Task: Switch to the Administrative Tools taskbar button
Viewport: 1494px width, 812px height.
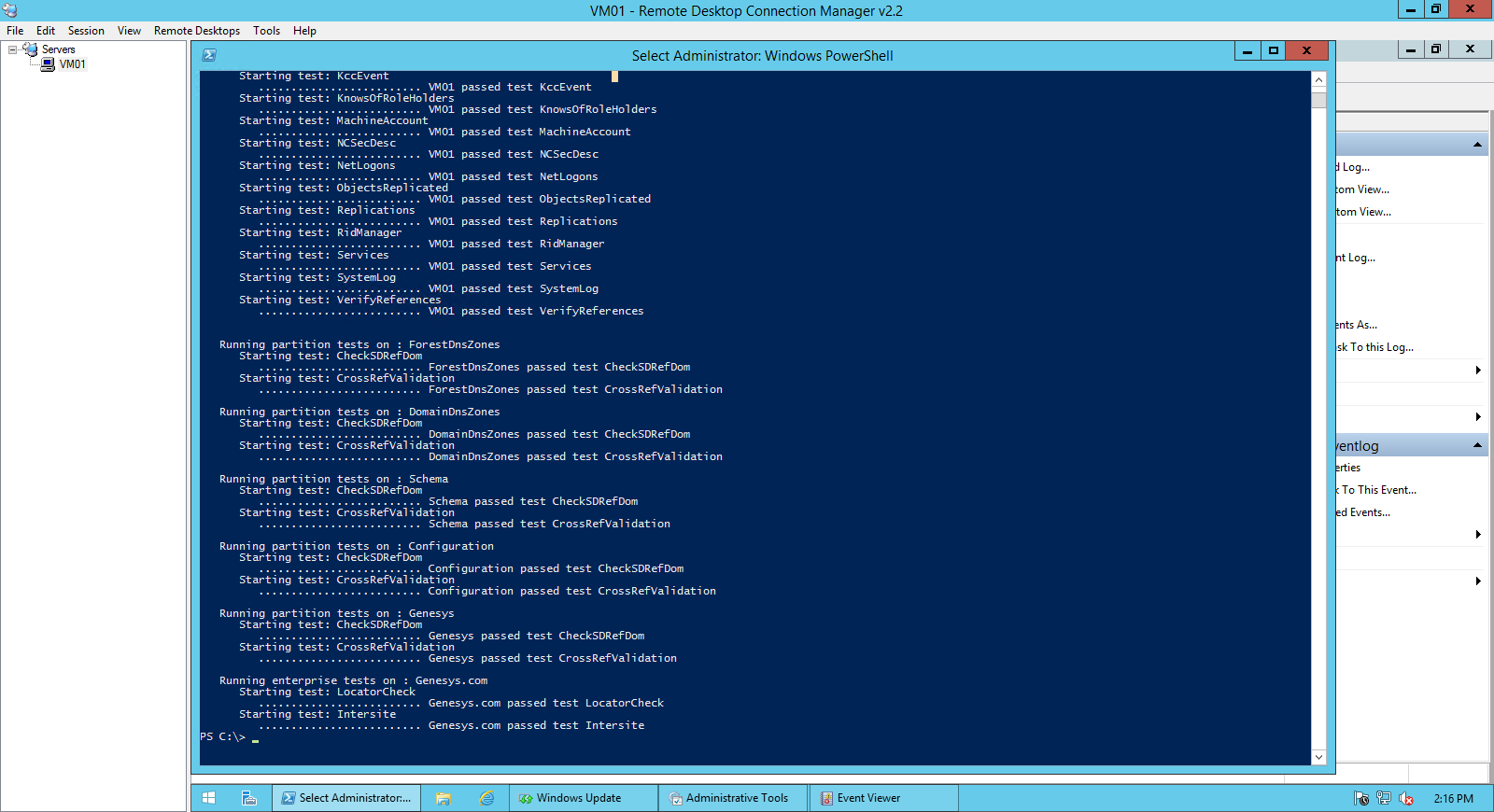Action: [733, 798]
